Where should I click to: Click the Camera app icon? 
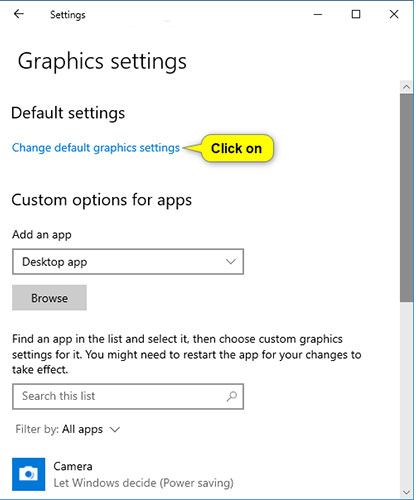29,474
